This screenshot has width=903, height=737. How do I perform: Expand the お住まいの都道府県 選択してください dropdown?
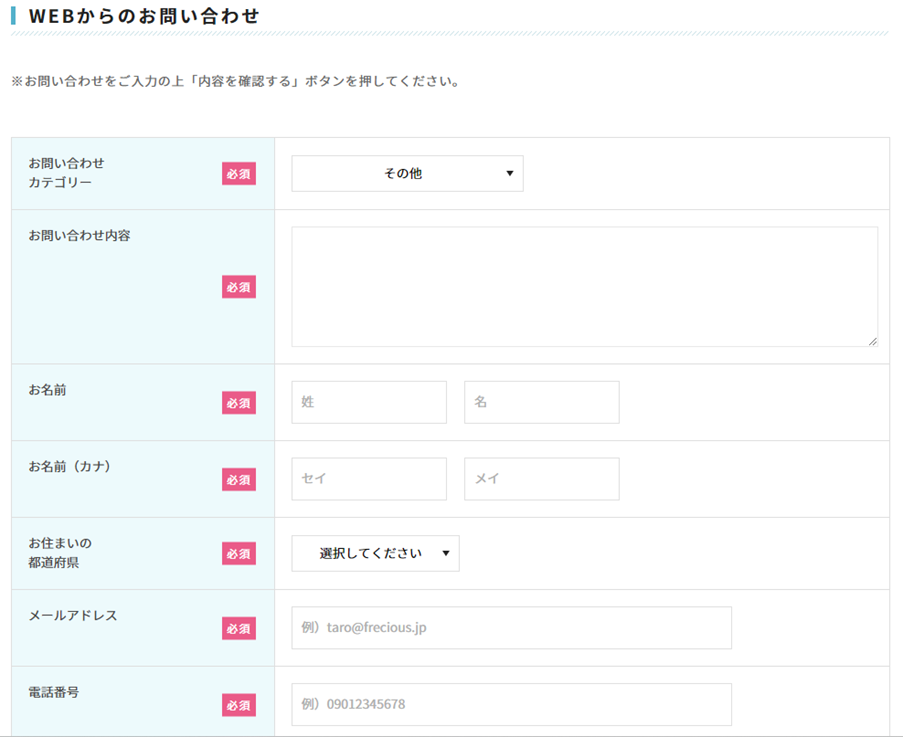coord(375,553)
